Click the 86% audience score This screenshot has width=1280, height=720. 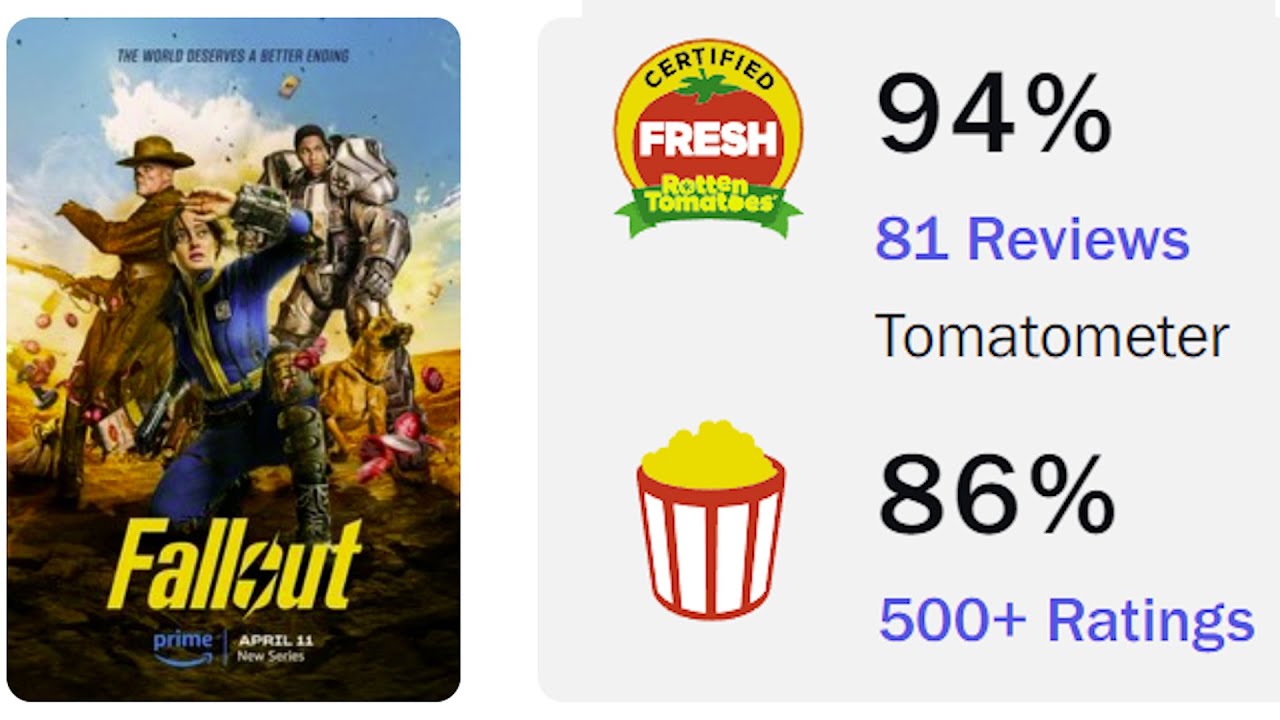(x=996, y=496)
